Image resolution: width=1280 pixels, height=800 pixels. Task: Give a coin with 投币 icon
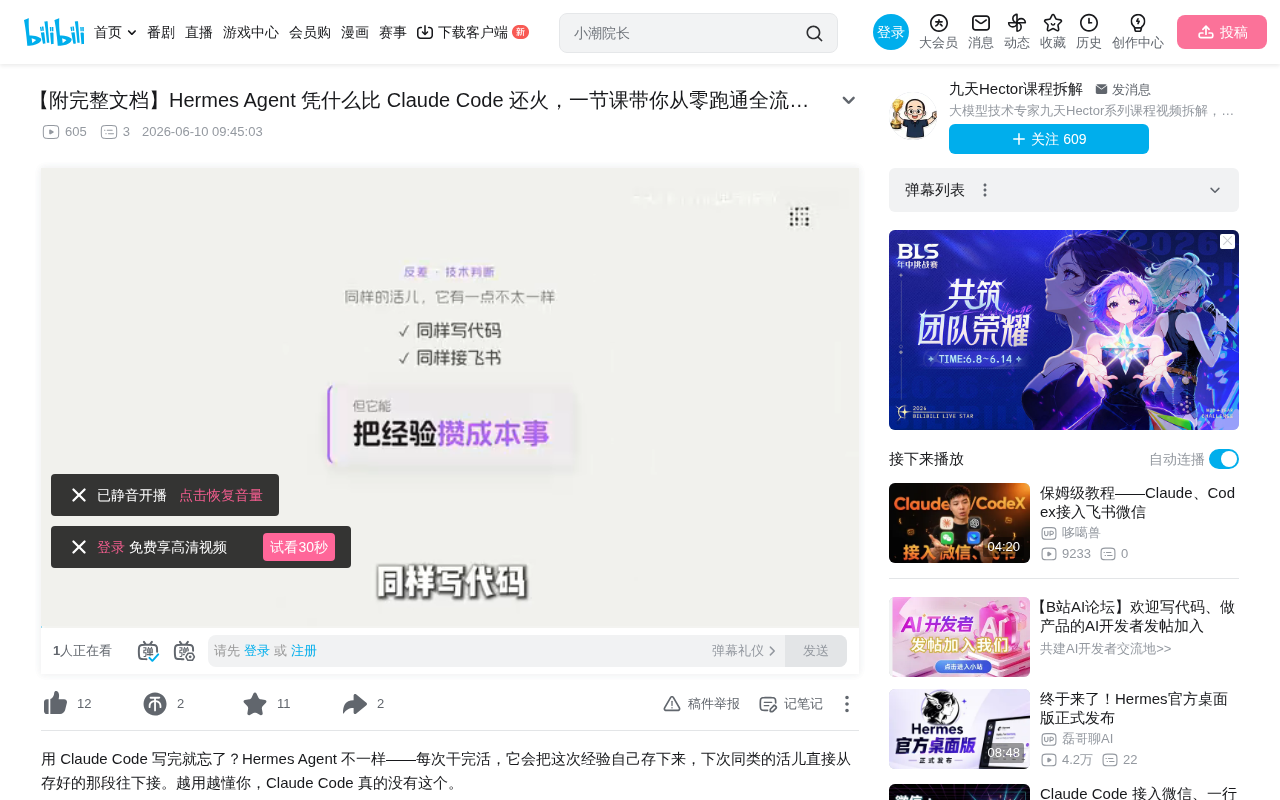pyautogui.click(x=155, y=704)
